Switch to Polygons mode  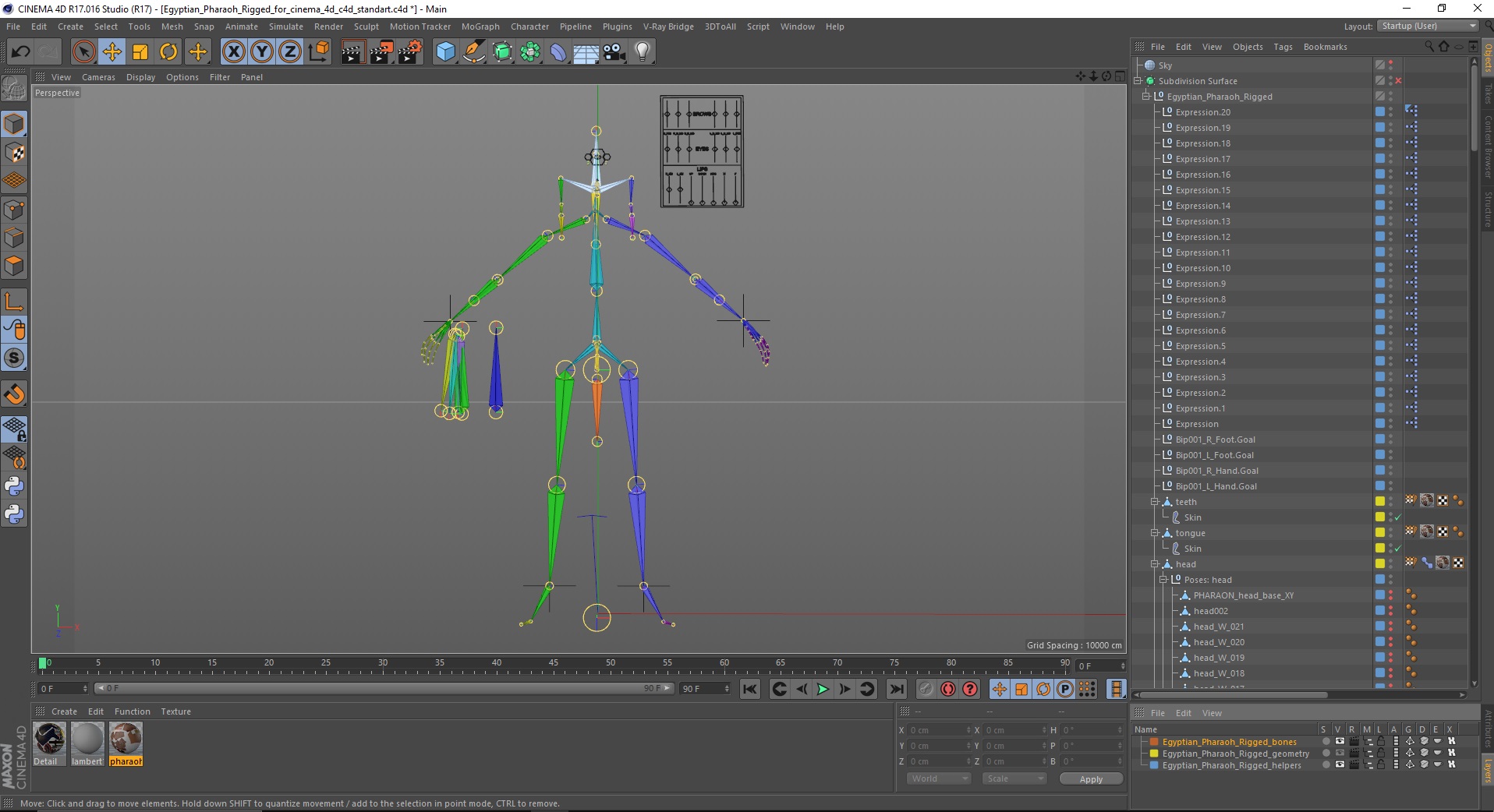[x=14, y=266]
